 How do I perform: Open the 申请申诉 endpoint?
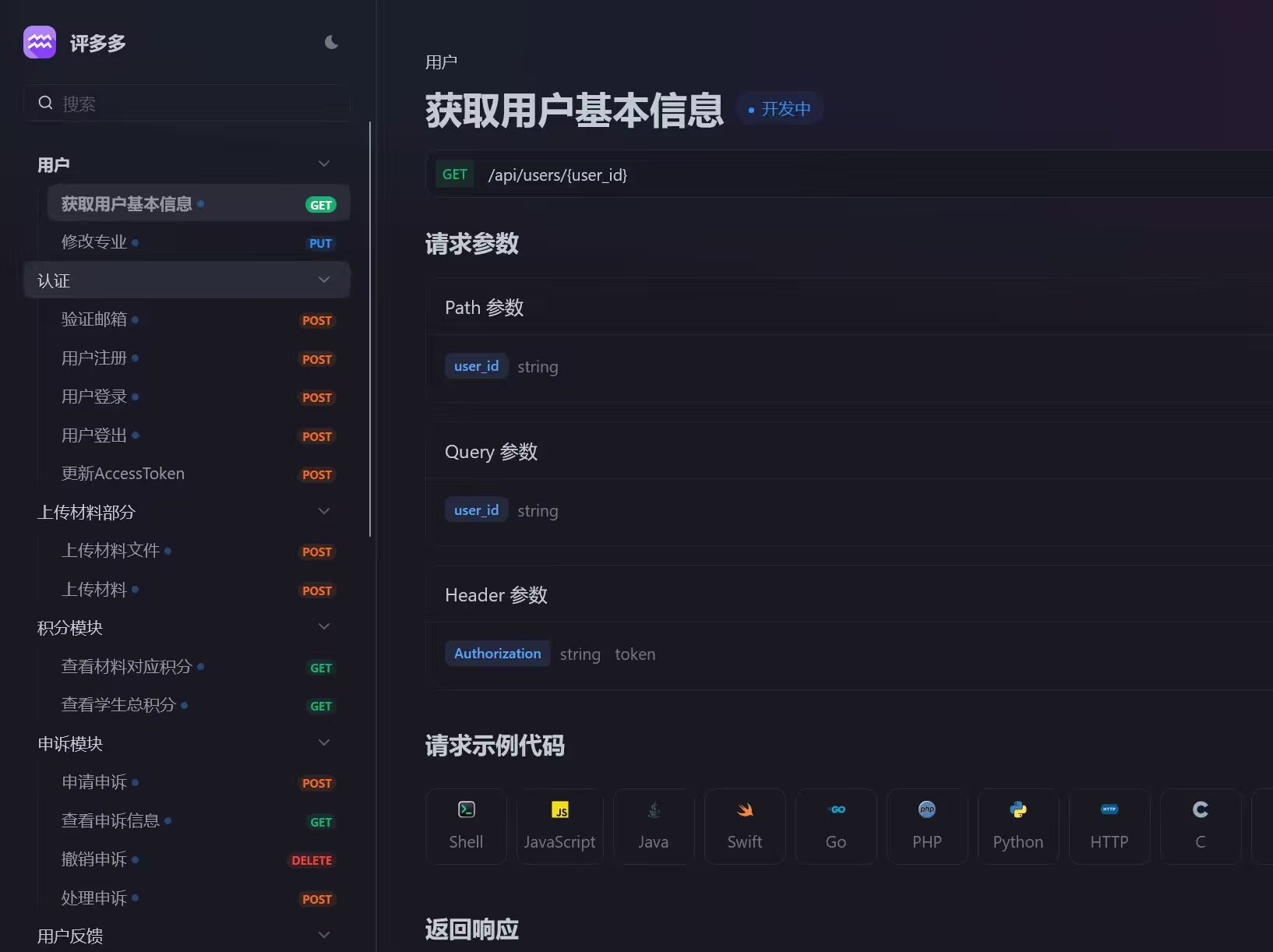[199, 782]
